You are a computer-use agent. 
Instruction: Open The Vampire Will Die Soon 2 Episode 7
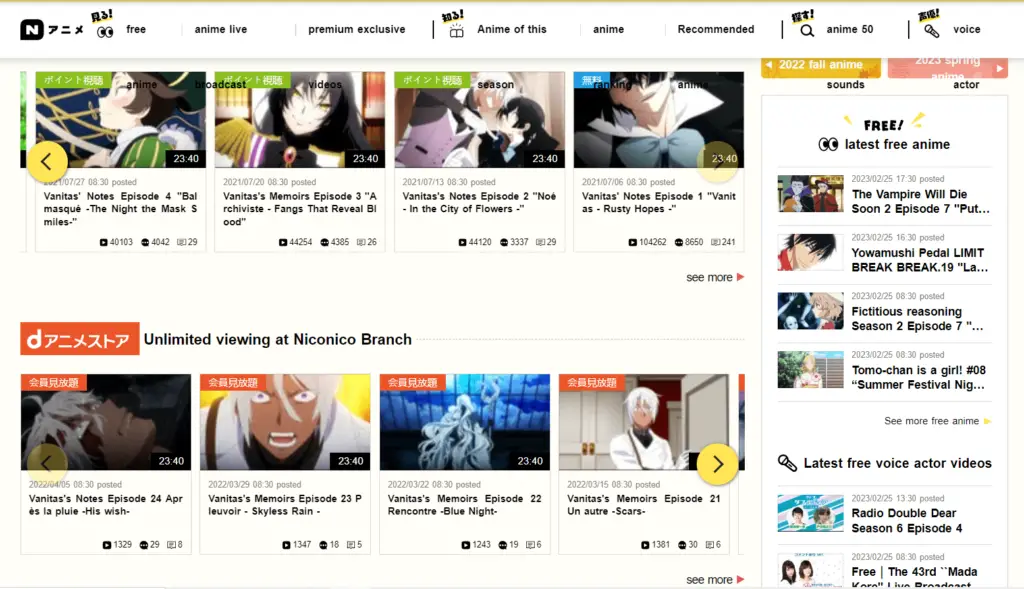(x=920, y=201)
